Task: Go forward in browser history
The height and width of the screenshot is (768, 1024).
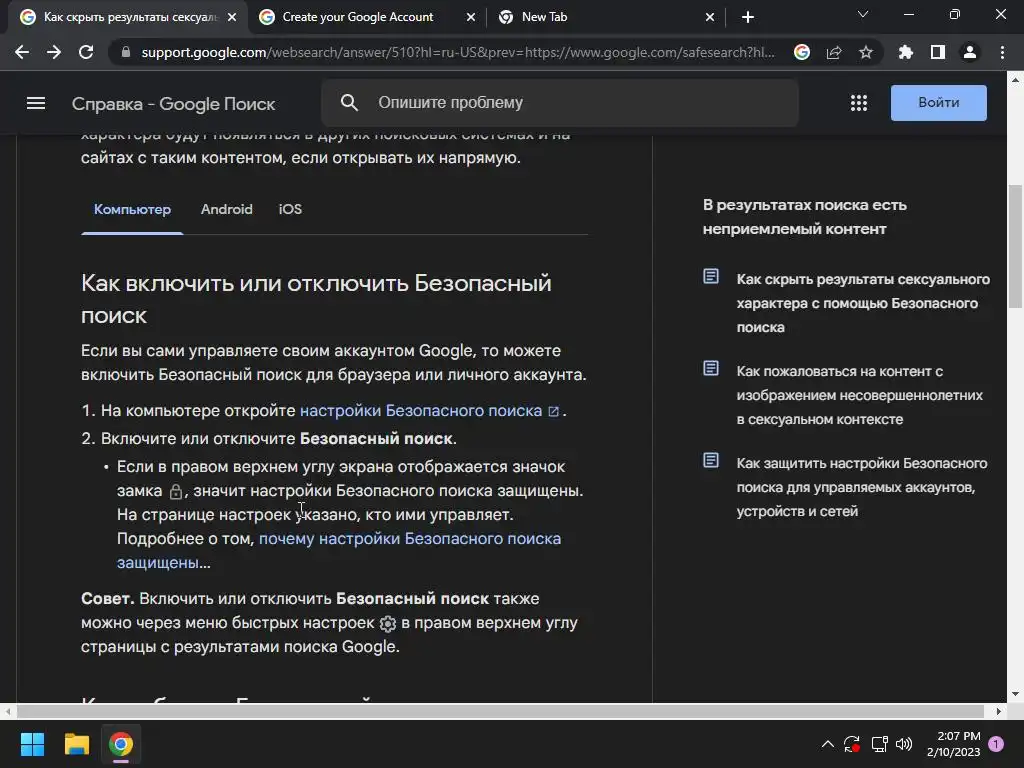Action: pyautogui.click(x=54, y=52)
